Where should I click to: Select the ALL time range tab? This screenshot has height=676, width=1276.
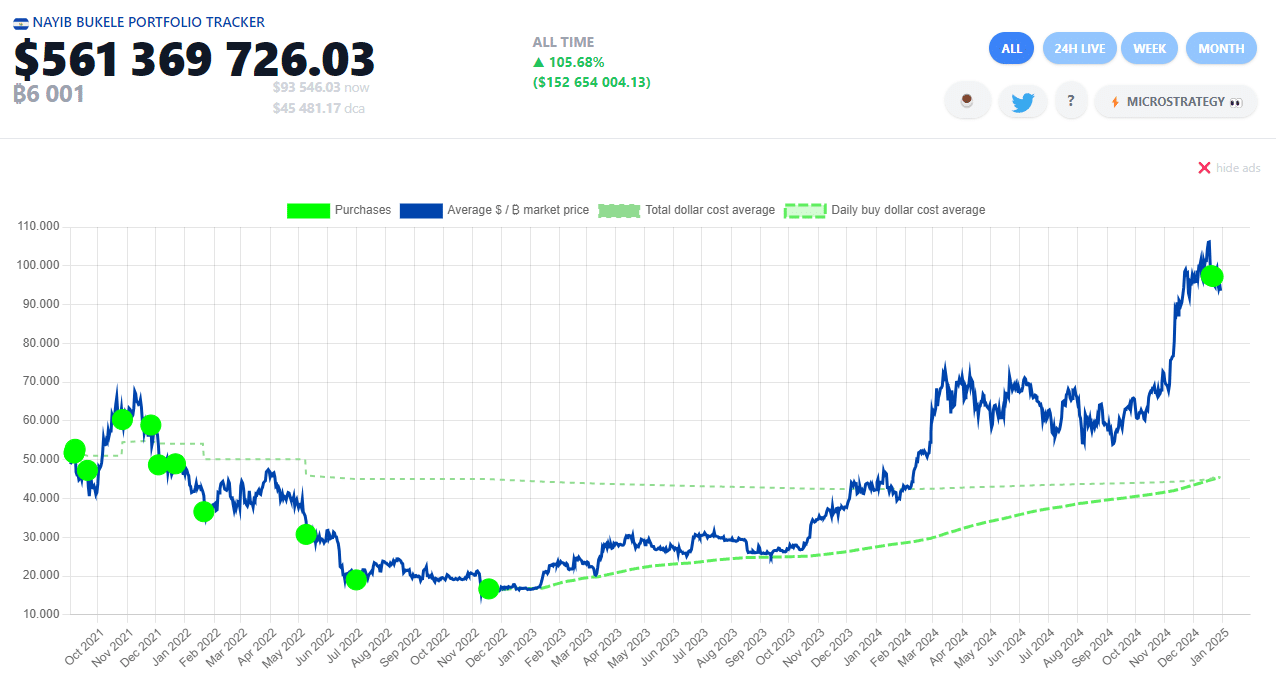[x=1011, y=48]
